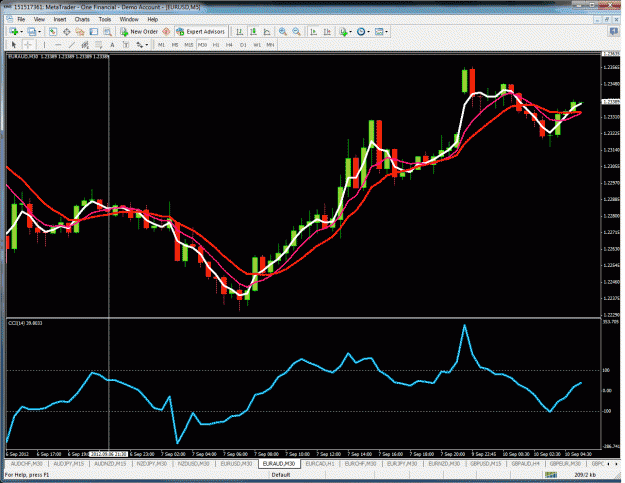Image resolution: width=625 pixels, height=483 pixels.
Task: Expand the Indicators dropdown arrow
Action: click(350, 31)
